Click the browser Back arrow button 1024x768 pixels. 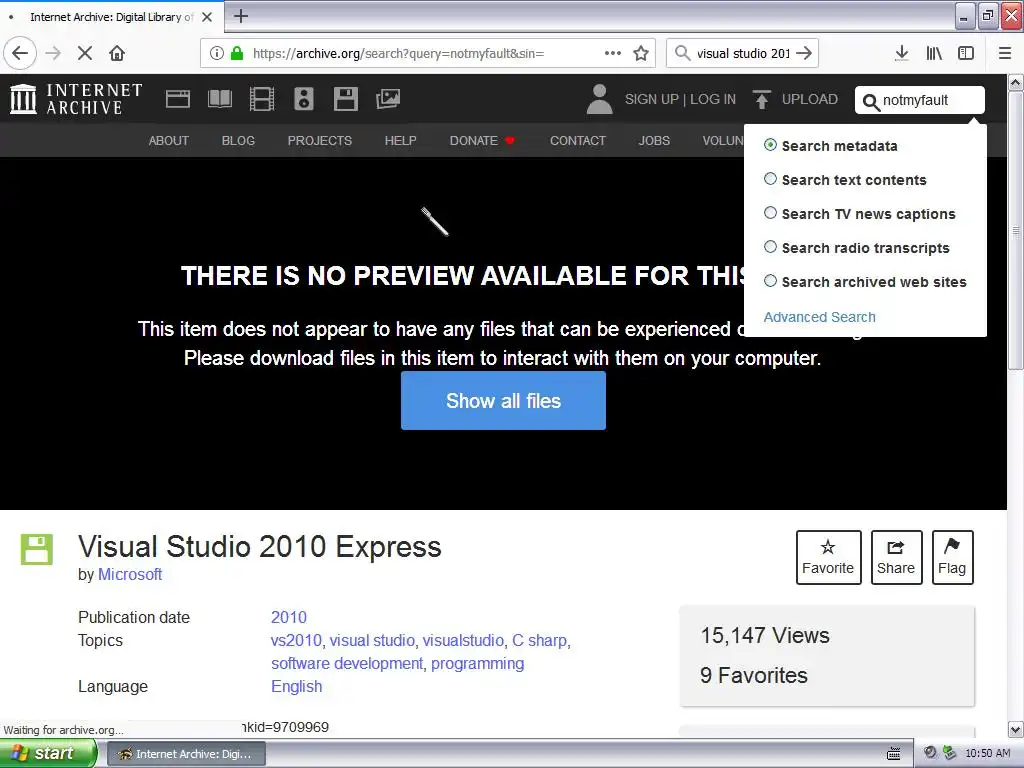point(20,53)
